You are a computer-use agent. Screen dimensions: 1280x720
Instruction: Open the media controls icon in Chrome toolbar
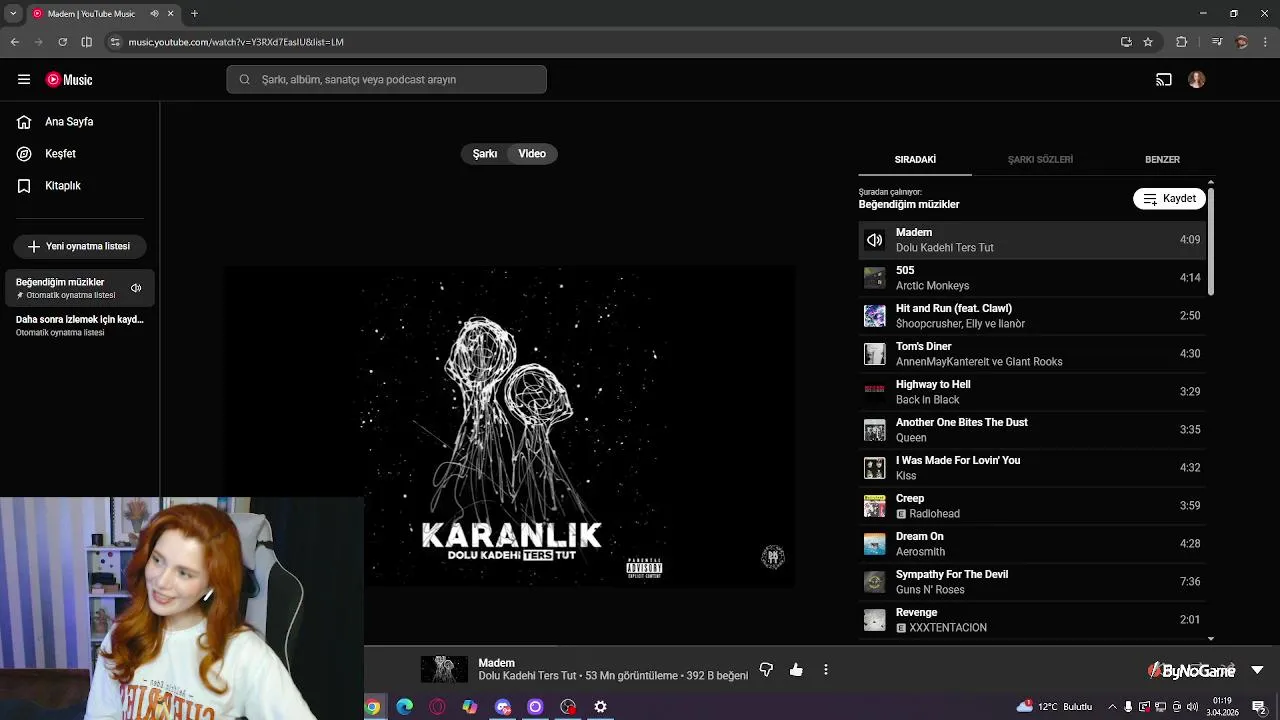tap(1216, 42)
